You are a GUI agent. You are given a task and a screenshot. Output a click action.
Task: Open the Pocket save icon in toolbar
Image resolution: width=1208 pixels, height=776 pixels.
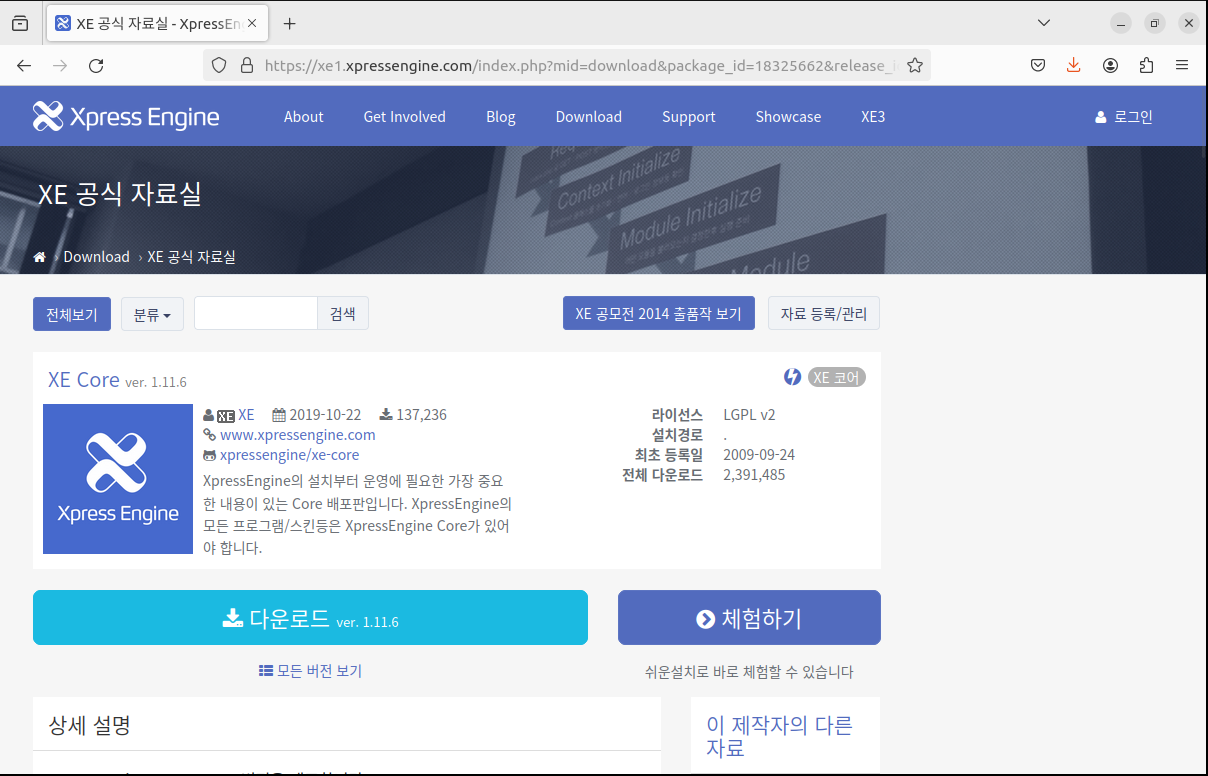click(x=1038, y=65)
